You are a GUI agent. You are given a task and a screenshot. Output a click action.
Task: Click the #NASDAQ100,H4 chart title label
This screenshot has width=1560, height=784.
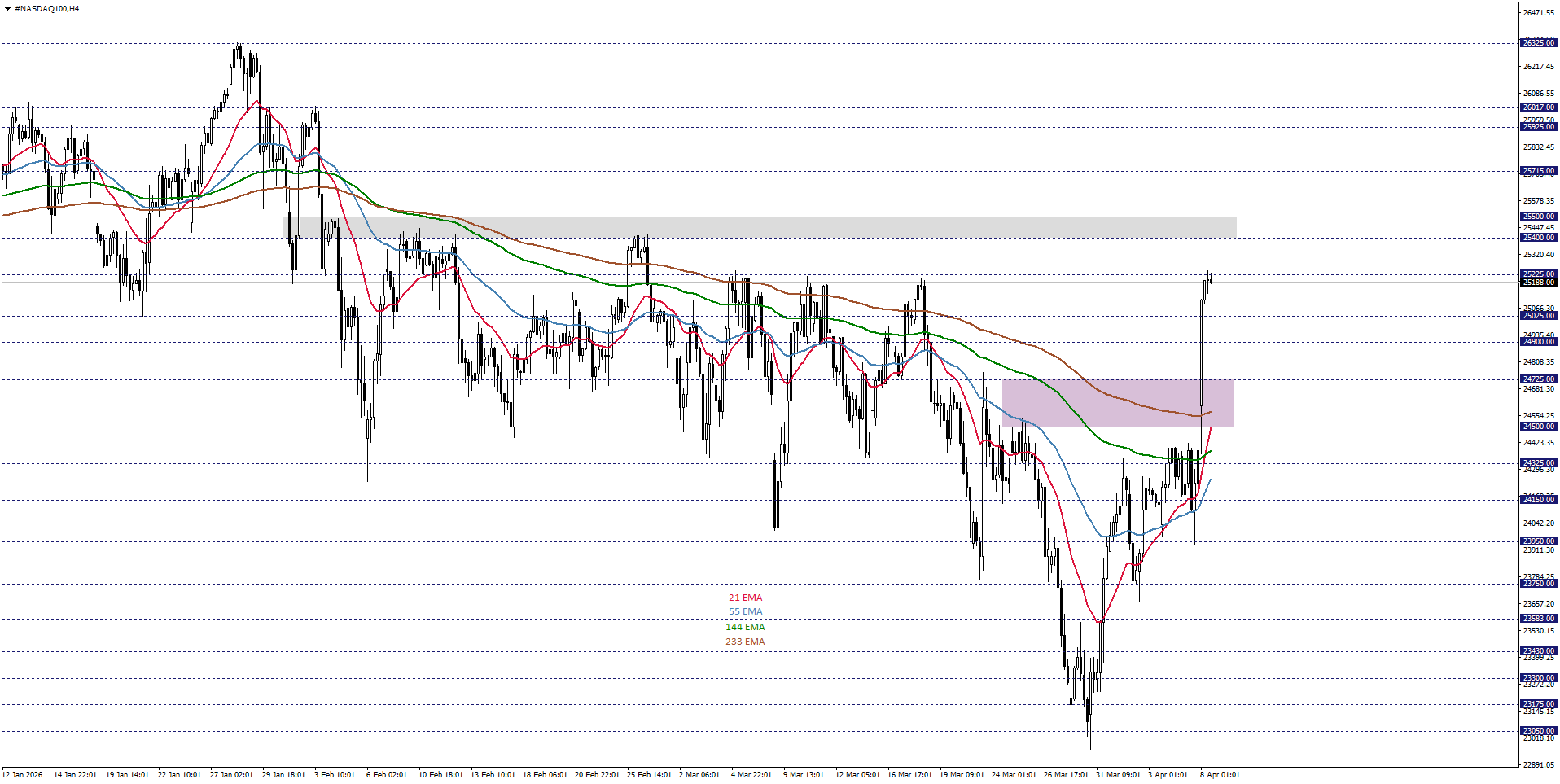click(45, 7)
